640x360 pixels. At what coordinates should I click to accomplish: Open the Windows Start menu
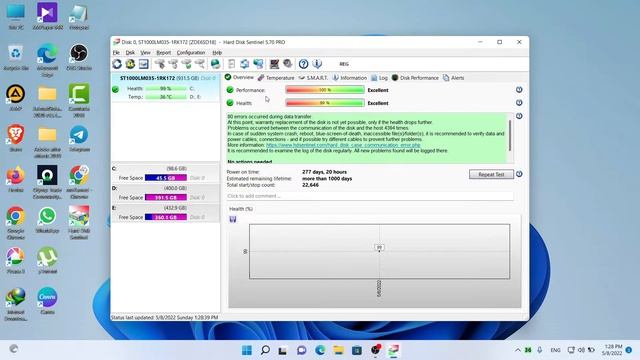pos(247,350)
